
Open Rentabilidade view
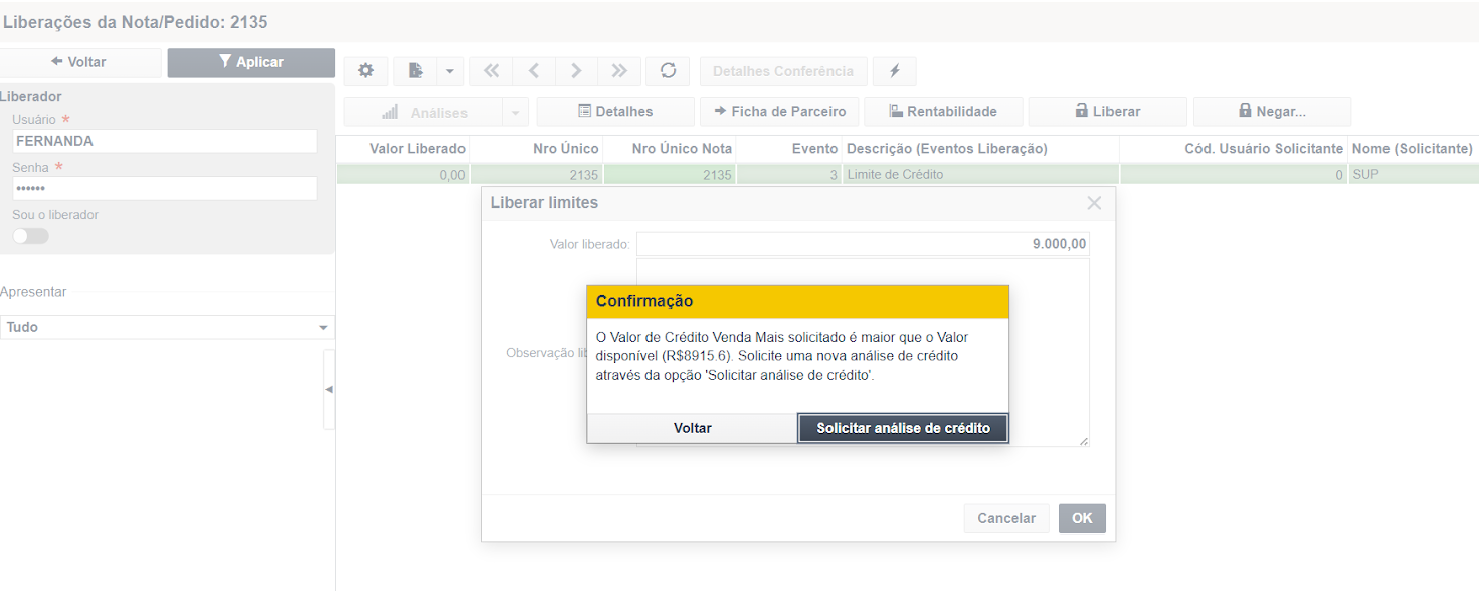pos(944,111)
